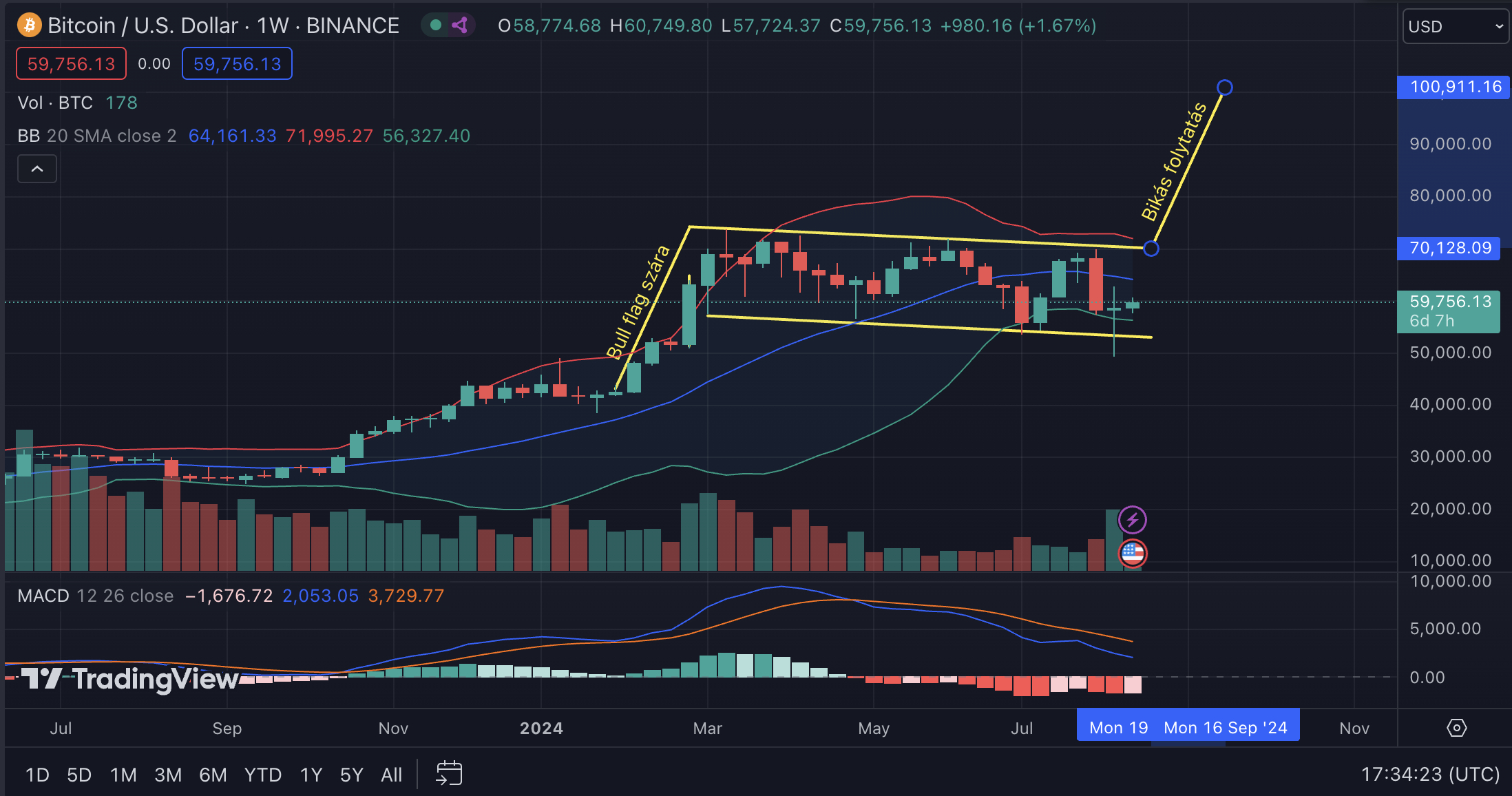This screenshot has width=1512, height=796.
Task: Click the MACD signal value 3,729.77
Action: (x=406, y=596)
